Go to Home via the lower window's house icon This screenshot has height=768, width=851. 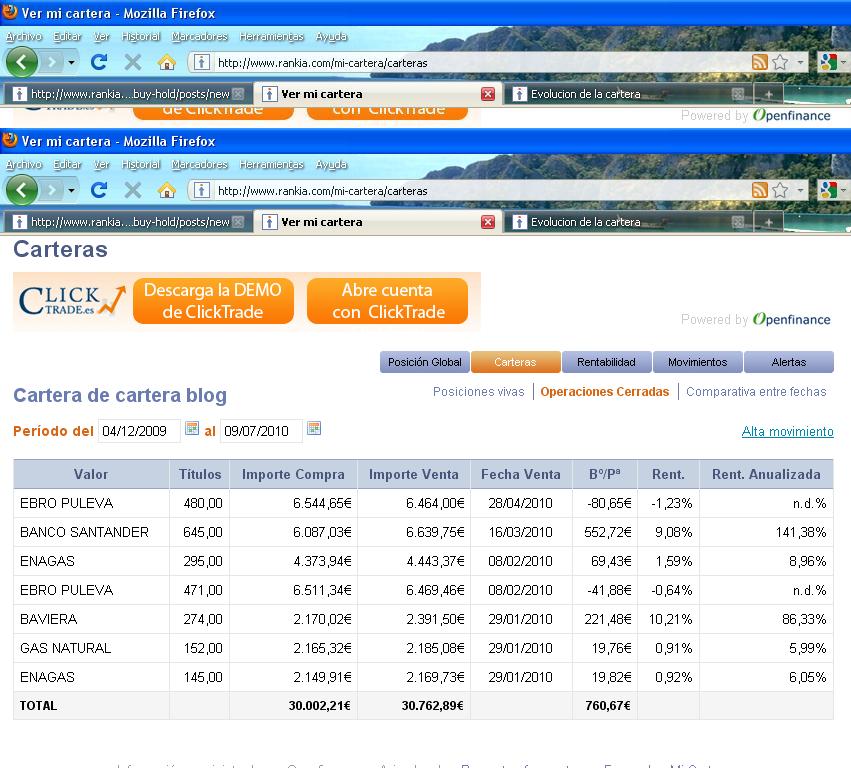pos(167,190)
